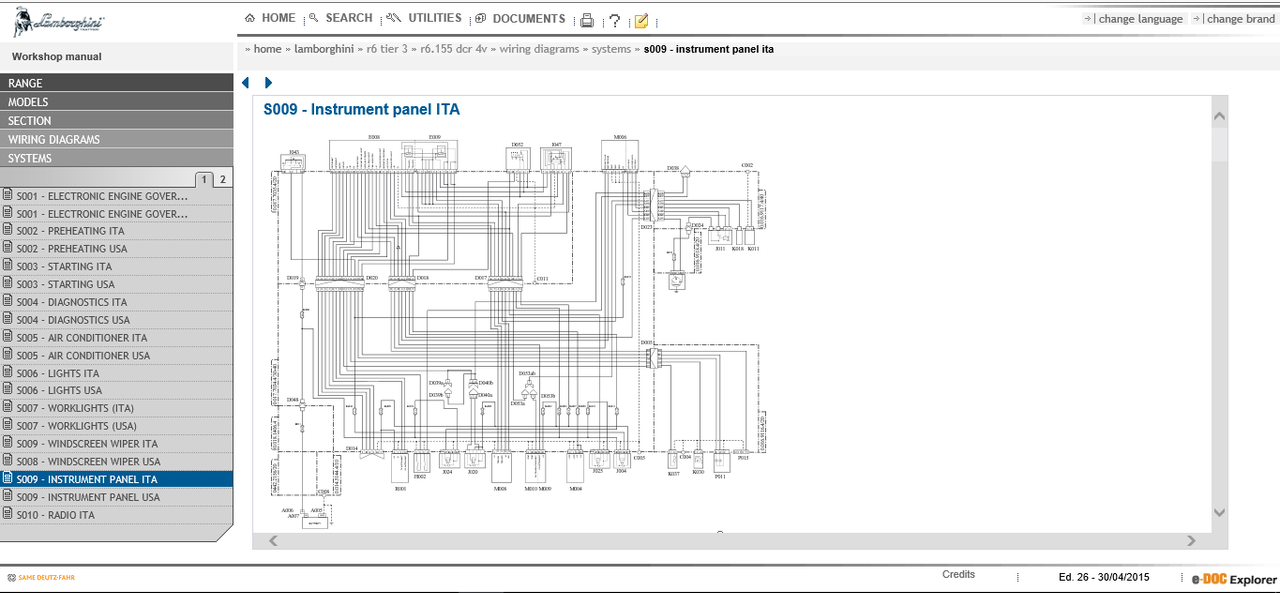Image resolution: width=1280 pixels, height=593 pixels.
Task: Click 'wiring diagrams' breadcrumb link
Action: [539, 49]
